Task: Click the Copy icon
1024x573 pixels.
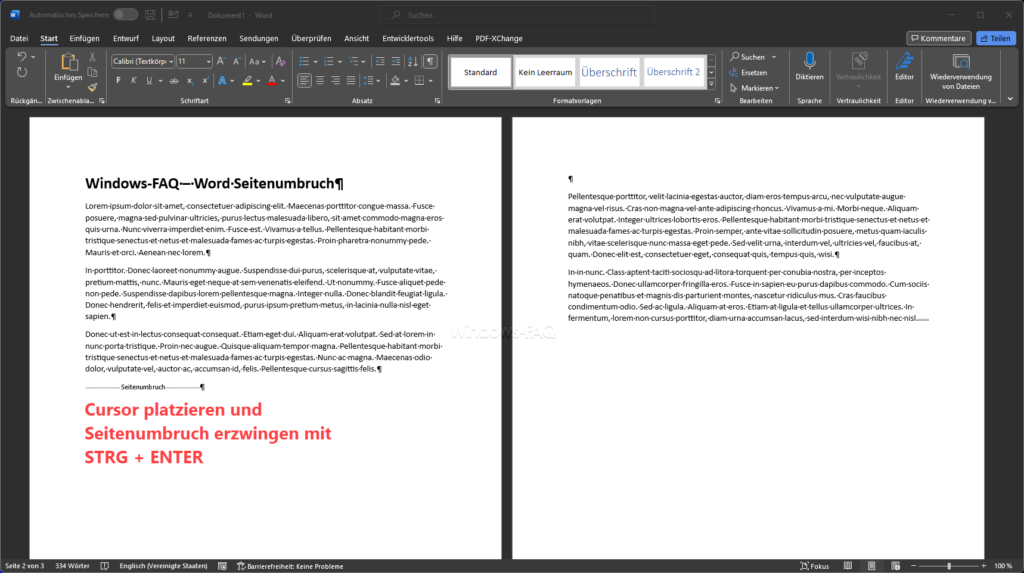Action: pyautogui.click(x=92, y=73)
